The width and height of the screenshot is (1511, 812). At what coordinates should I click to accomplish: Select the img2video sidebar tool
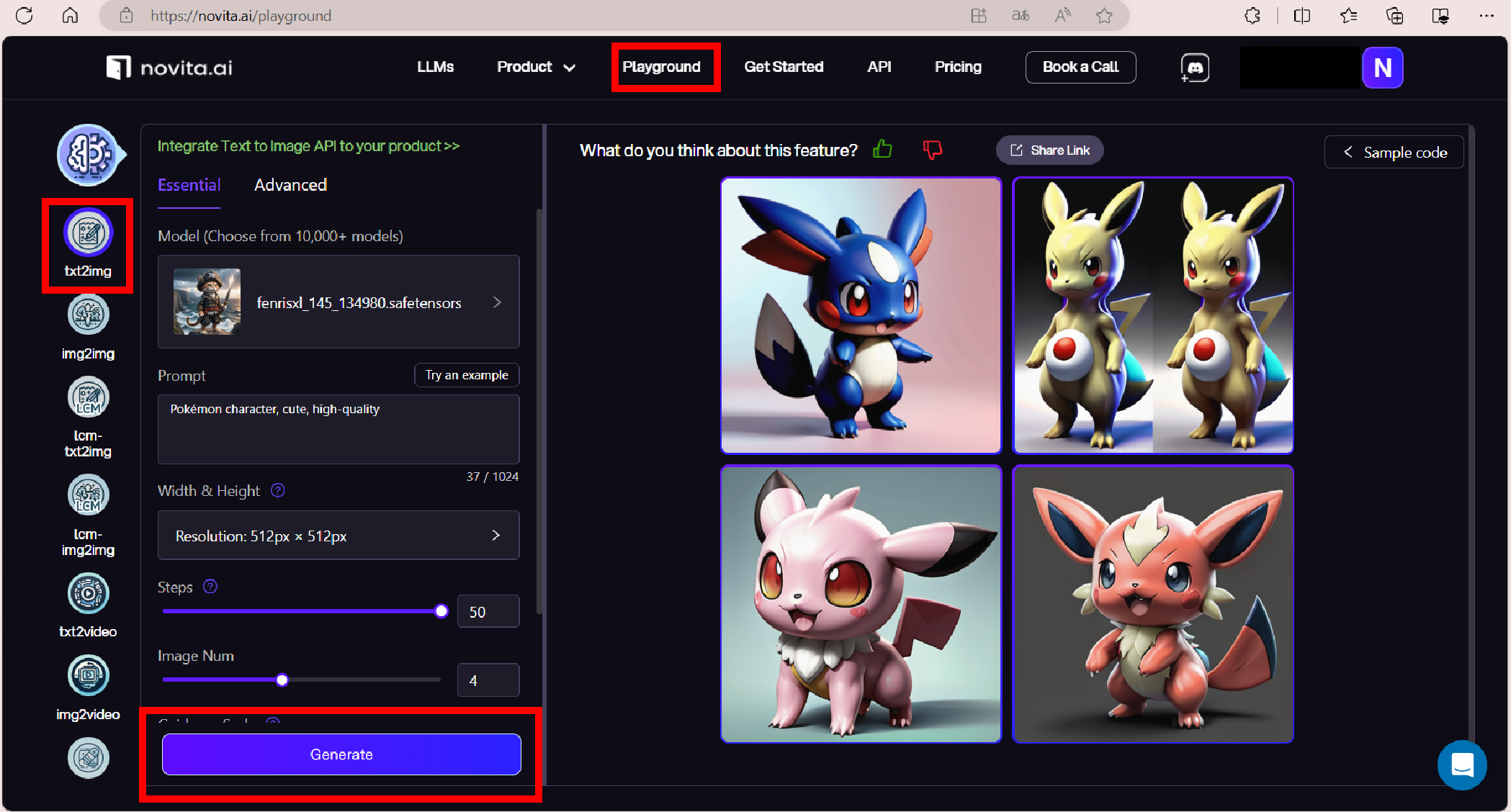click(88, 676)
